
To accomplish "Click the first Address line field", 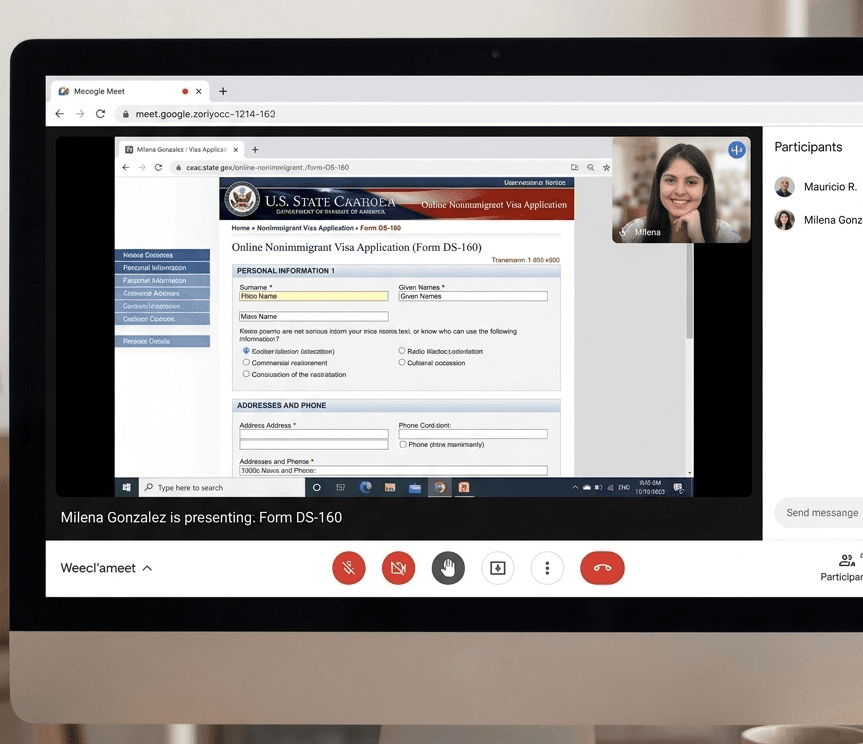I will pyautogui.click(x=314, y=434).
